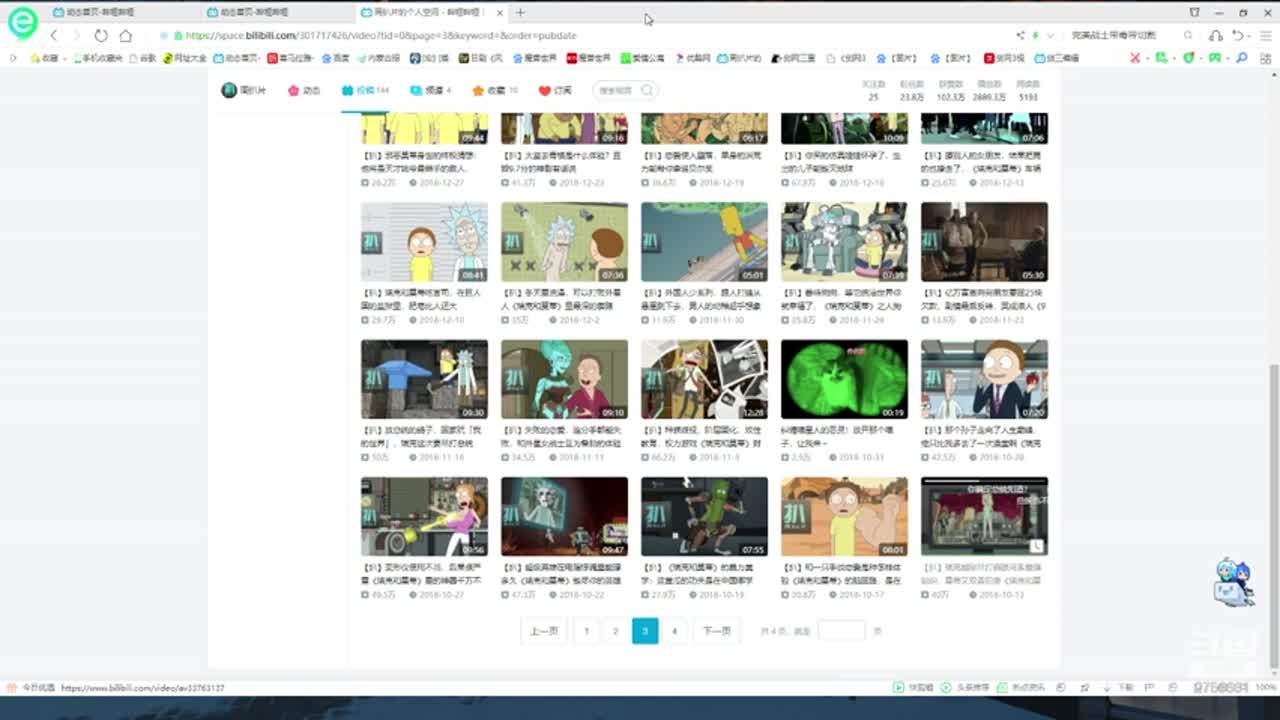Click the magnifier in the space search box
The height and width of the screenshot is (720, 1280).
pyautogui.click(x=647, y=90)
